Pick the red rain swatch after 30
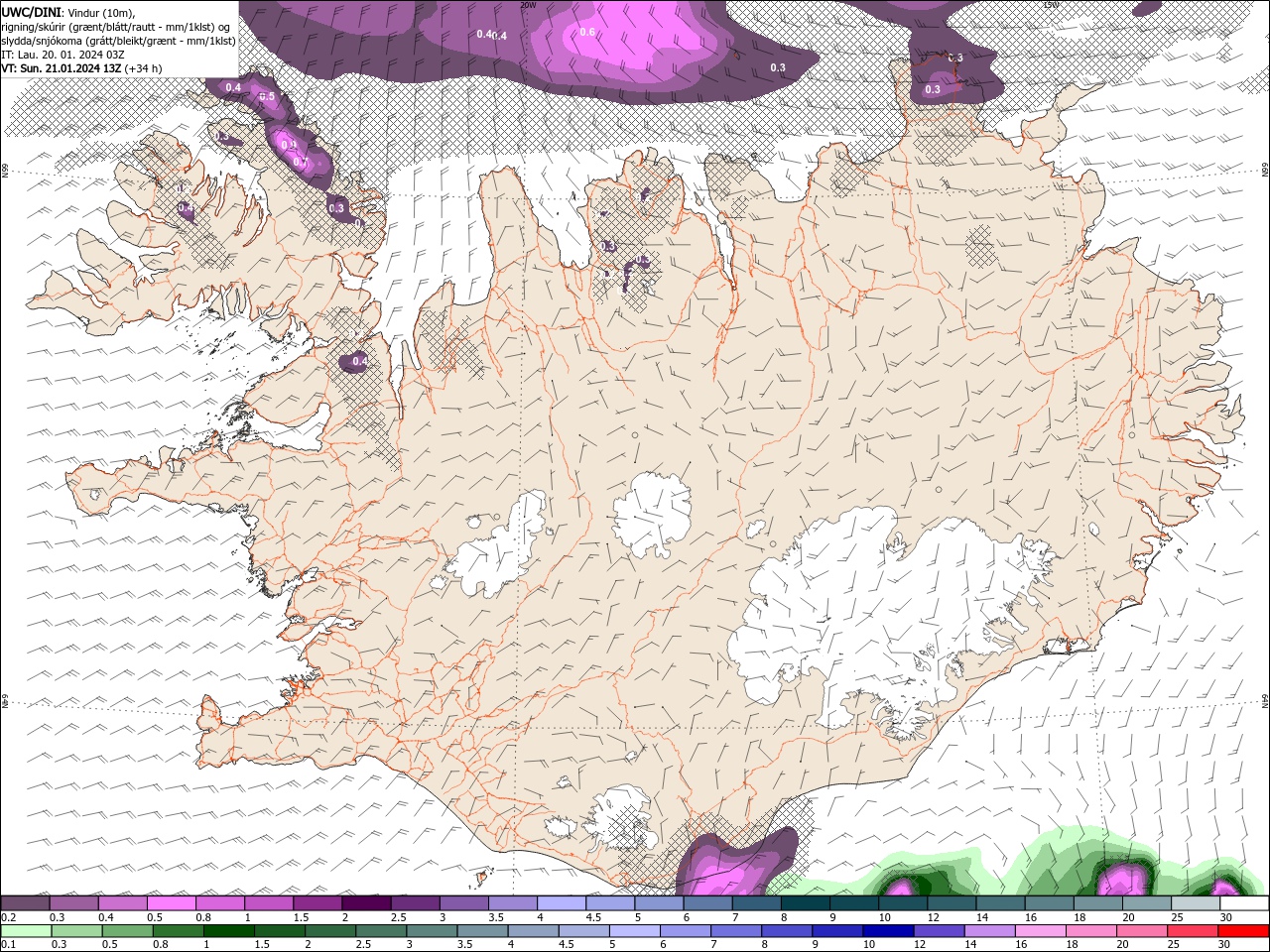1270x952 pixels. pos(1243,931)
